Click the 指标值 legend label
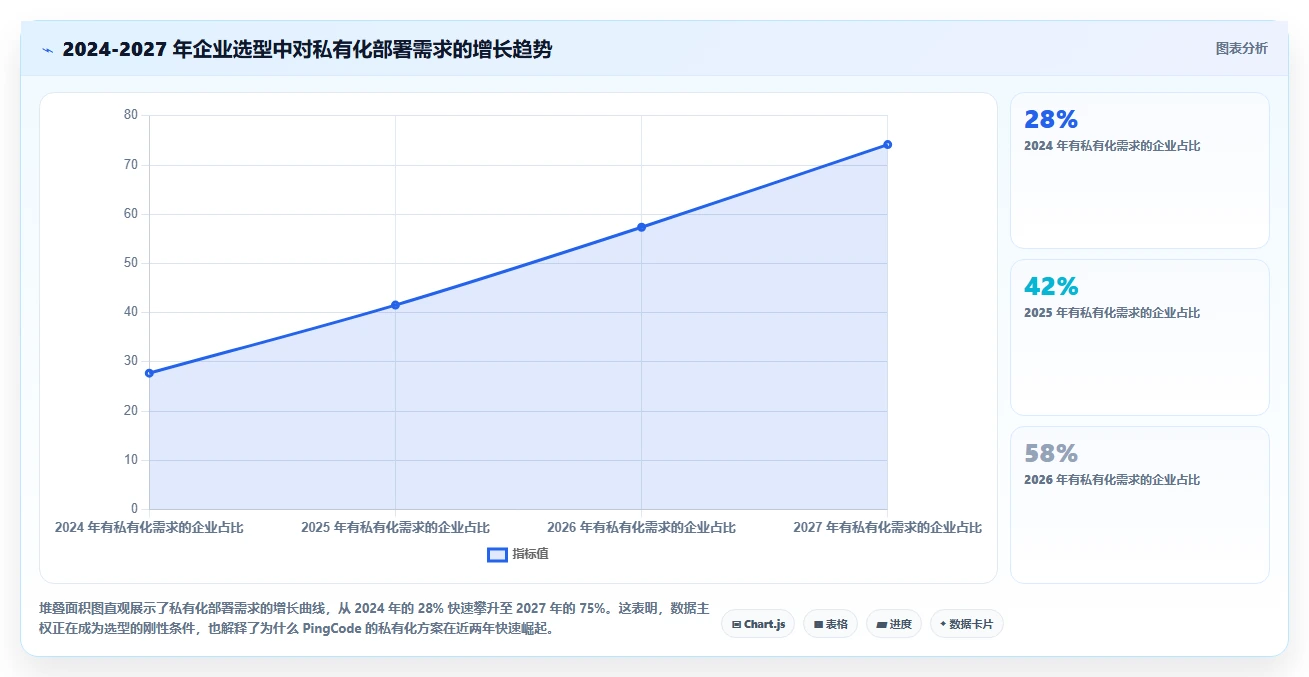 (x=530, y=554)
